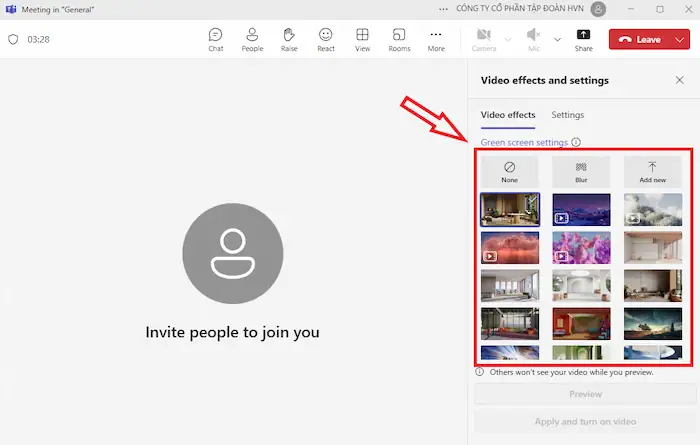Turn on the Camera

click(x=483, y=39)
